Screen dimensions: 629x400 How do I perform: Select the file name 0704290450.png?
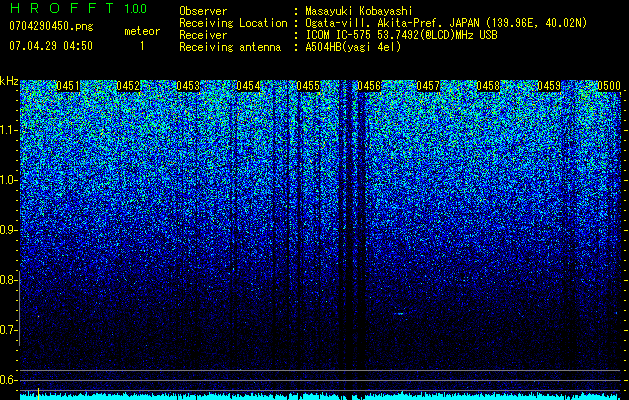[x=51, y=26]
